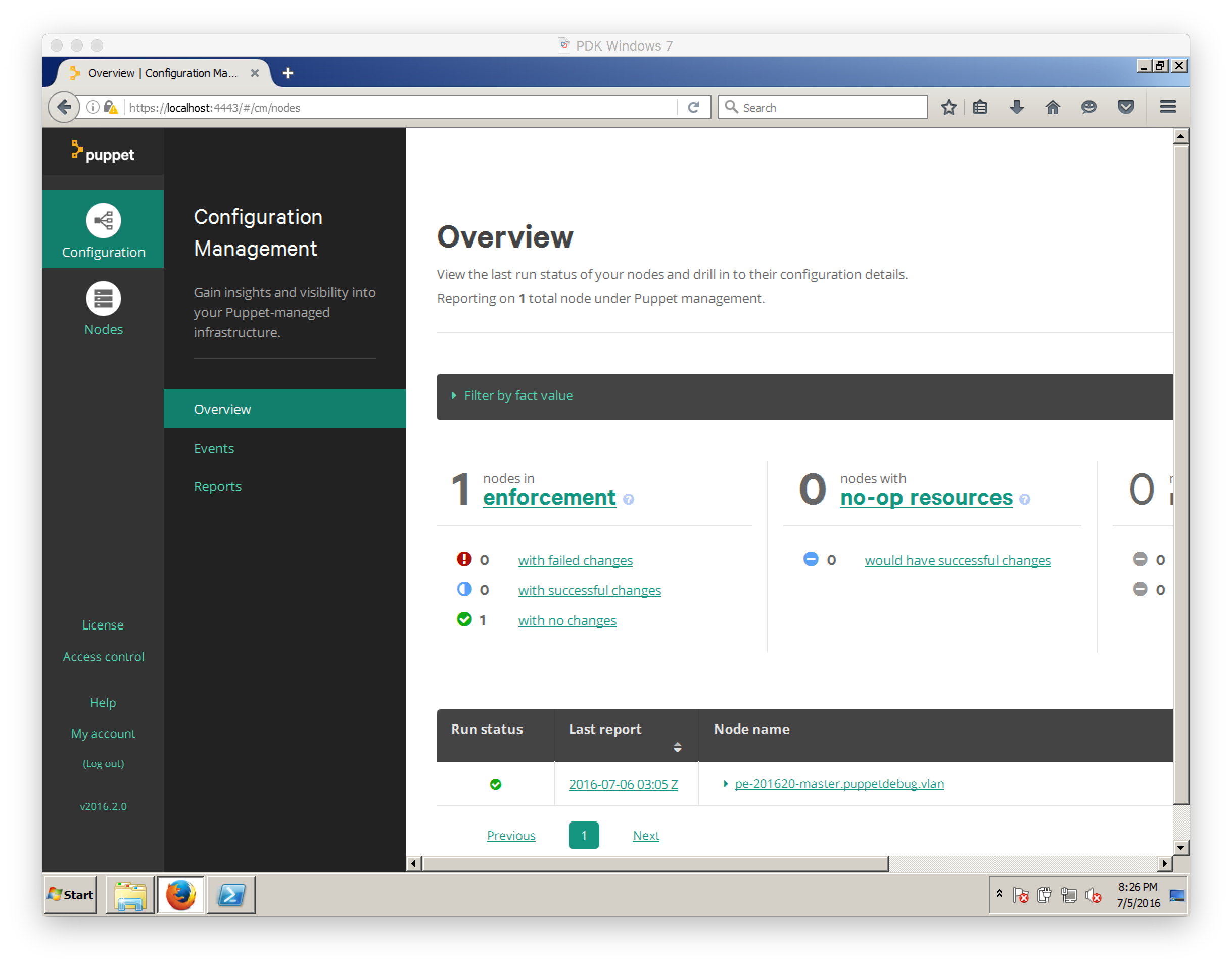1232x967 pixels.
Task: Open the Nodes section icon
Action: pos(103,299)
